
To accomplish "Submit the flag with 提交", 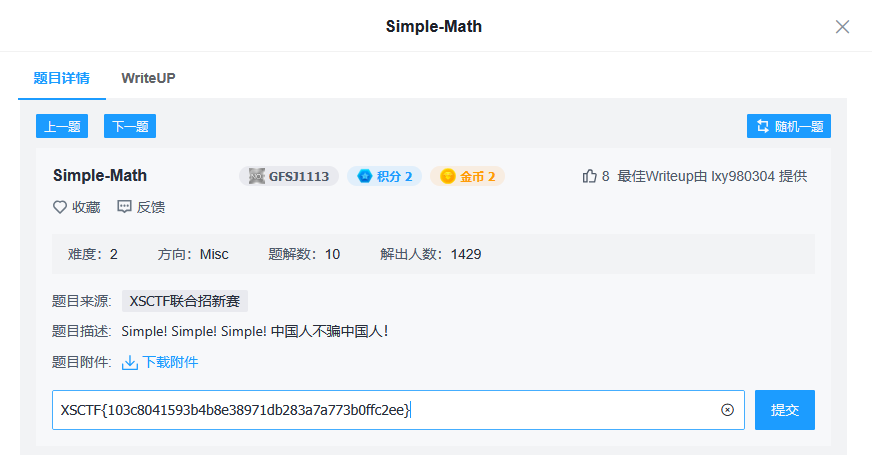I will [x=785, y=410].
